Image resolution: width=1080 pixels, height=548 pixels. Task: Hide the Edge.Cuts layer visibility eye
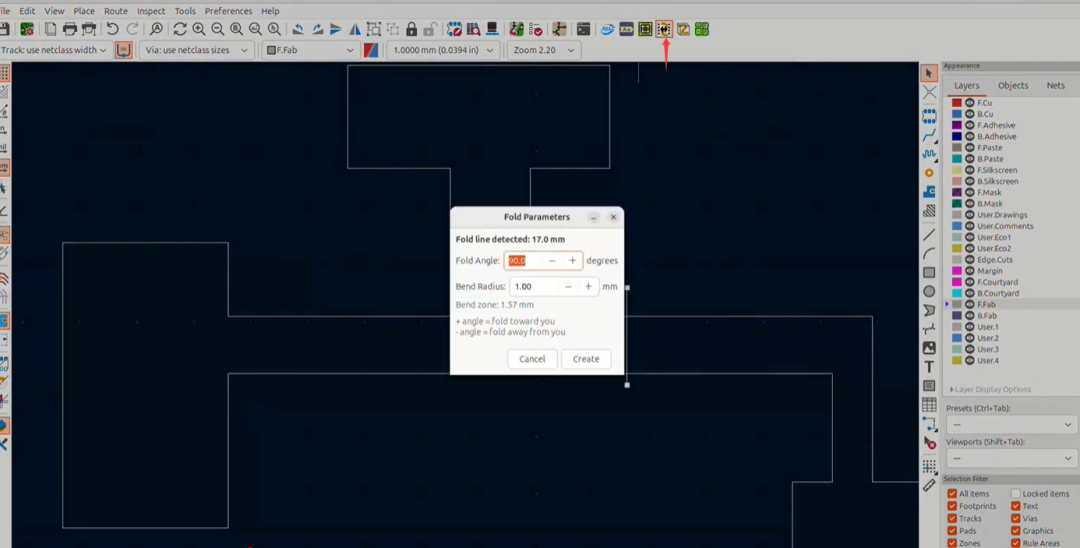click(969, 260)
